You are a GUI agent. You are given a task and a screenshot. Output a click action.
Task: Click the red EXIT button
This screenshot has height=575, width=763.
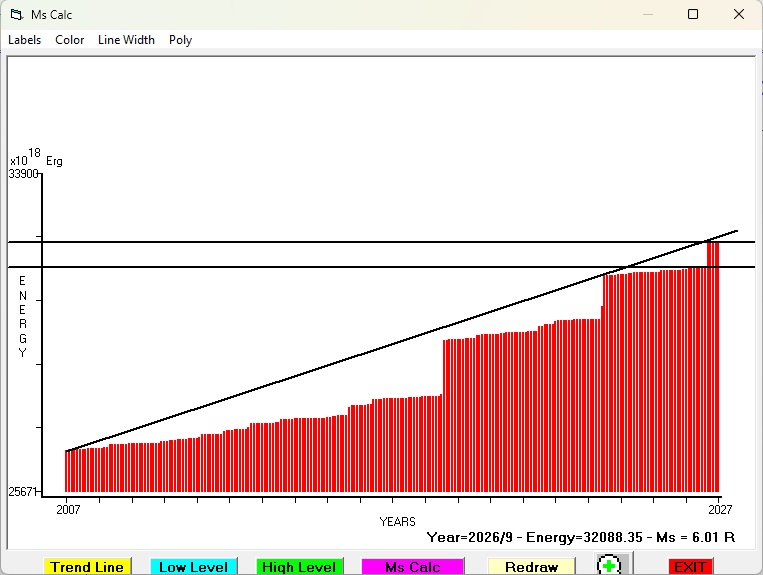coord(690,567)
